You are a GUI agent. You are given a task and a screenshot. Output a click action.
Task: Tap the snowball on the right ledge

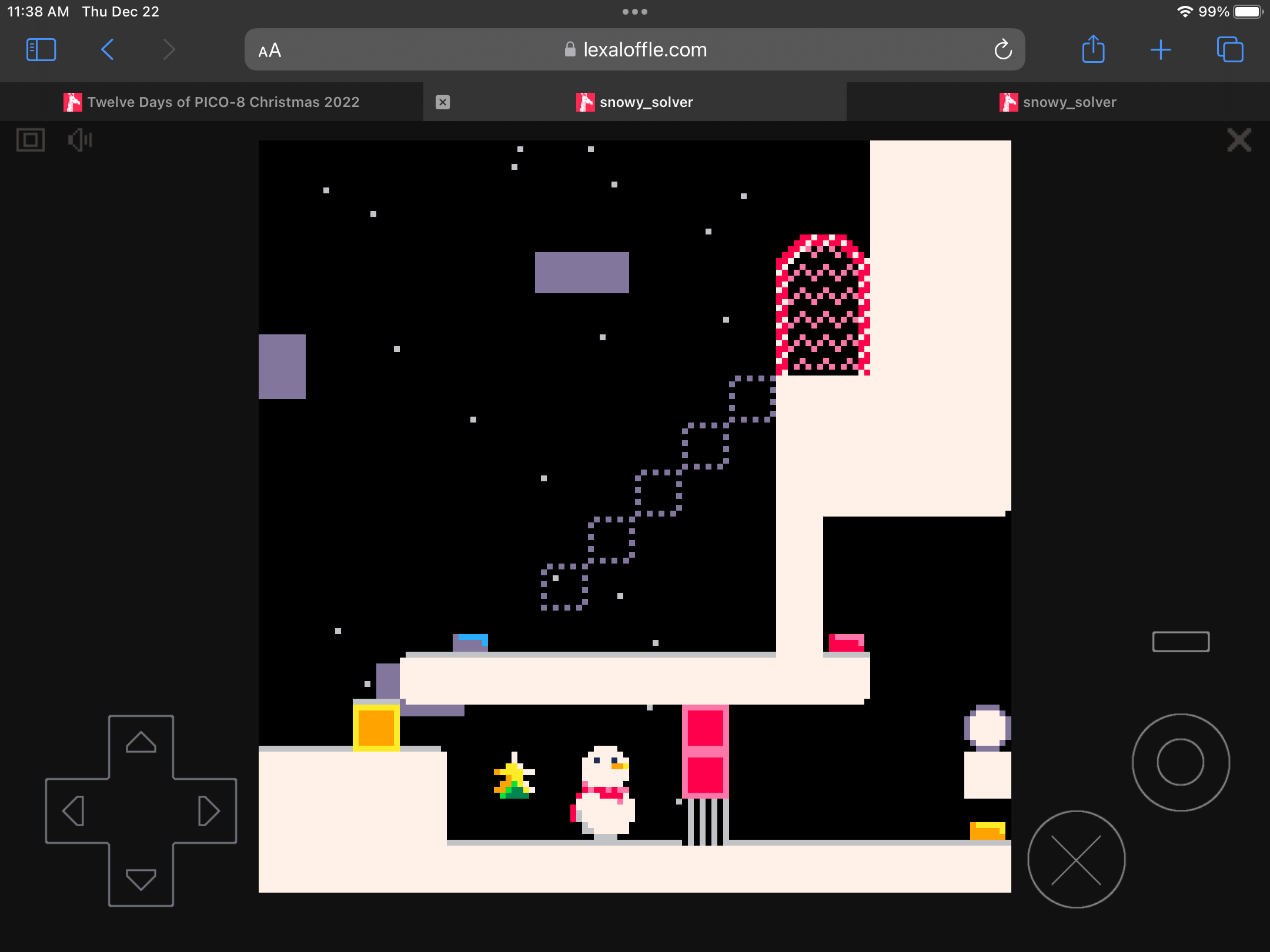(x=988, y=728)
